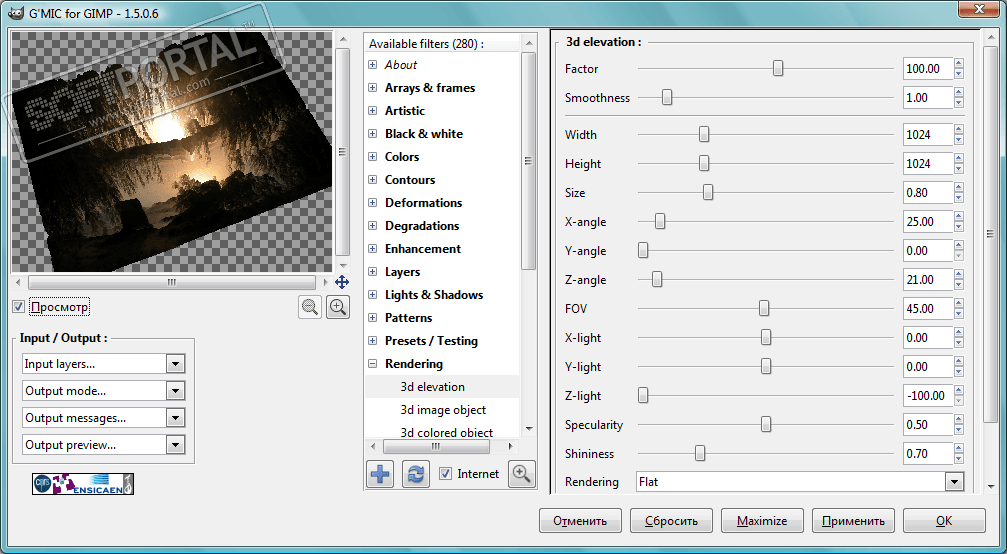
Task: Click the Width slider handle
Action: (x=704, y=134)
